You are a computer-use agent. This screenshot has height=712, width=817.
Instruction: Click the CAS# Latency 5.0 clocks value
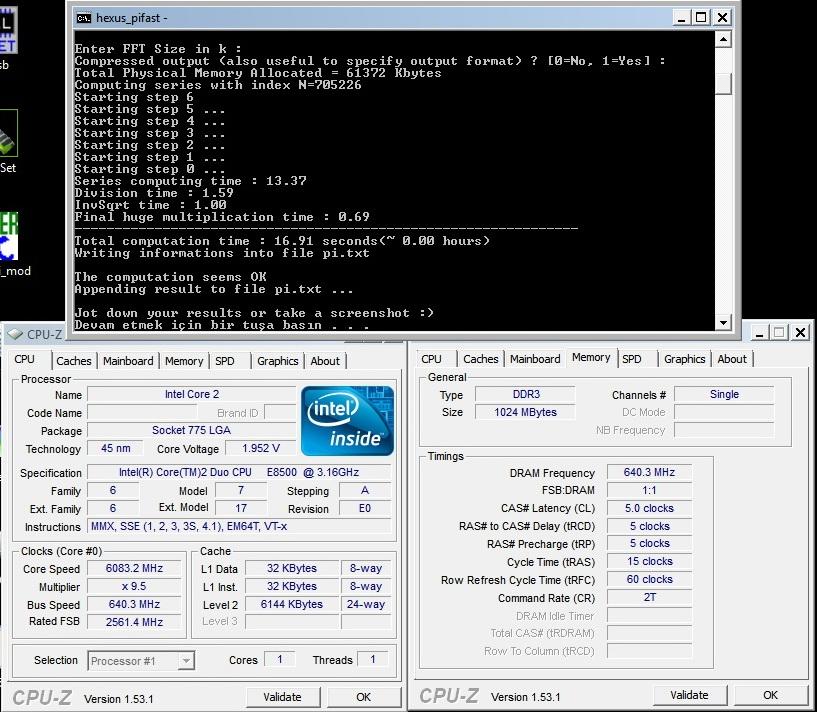coord(649,508)
